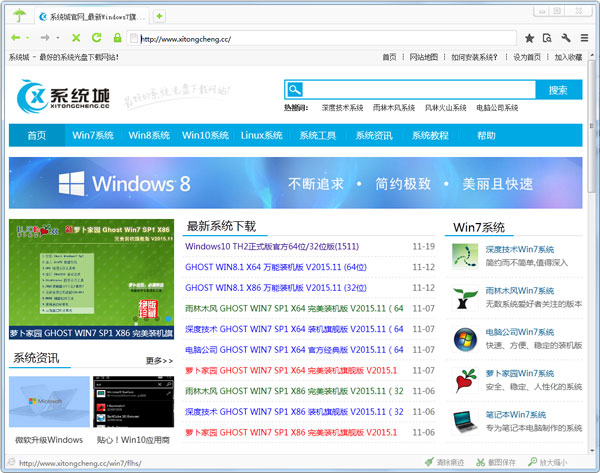Open GHOST WIN8.1 X86 万能装机版 link

pyautogui.click(x=276, y=288)
